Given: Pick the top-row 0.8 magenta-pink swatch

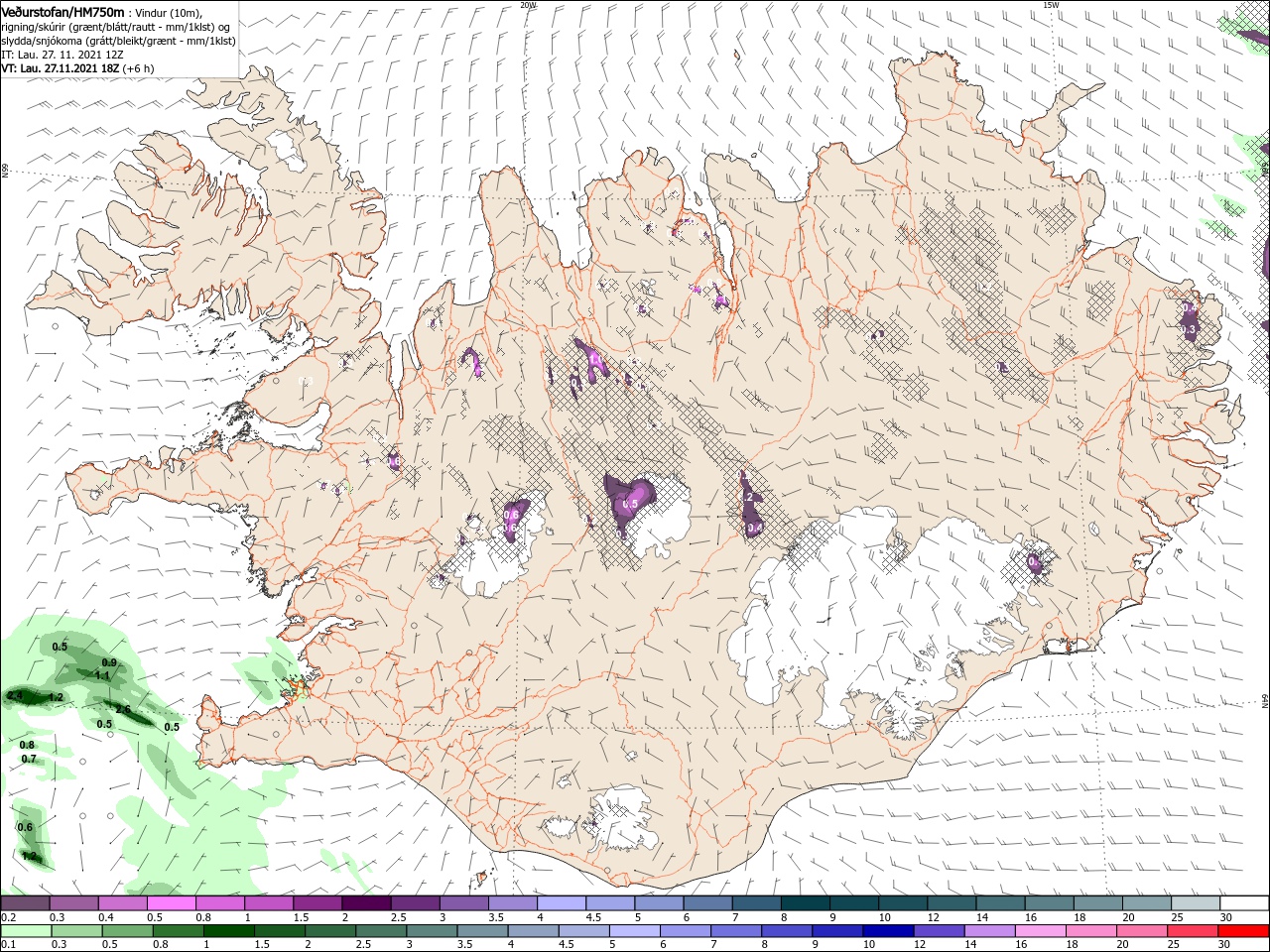Looking at the screenshot, I should pyautogui.click(x=219, y=903).
